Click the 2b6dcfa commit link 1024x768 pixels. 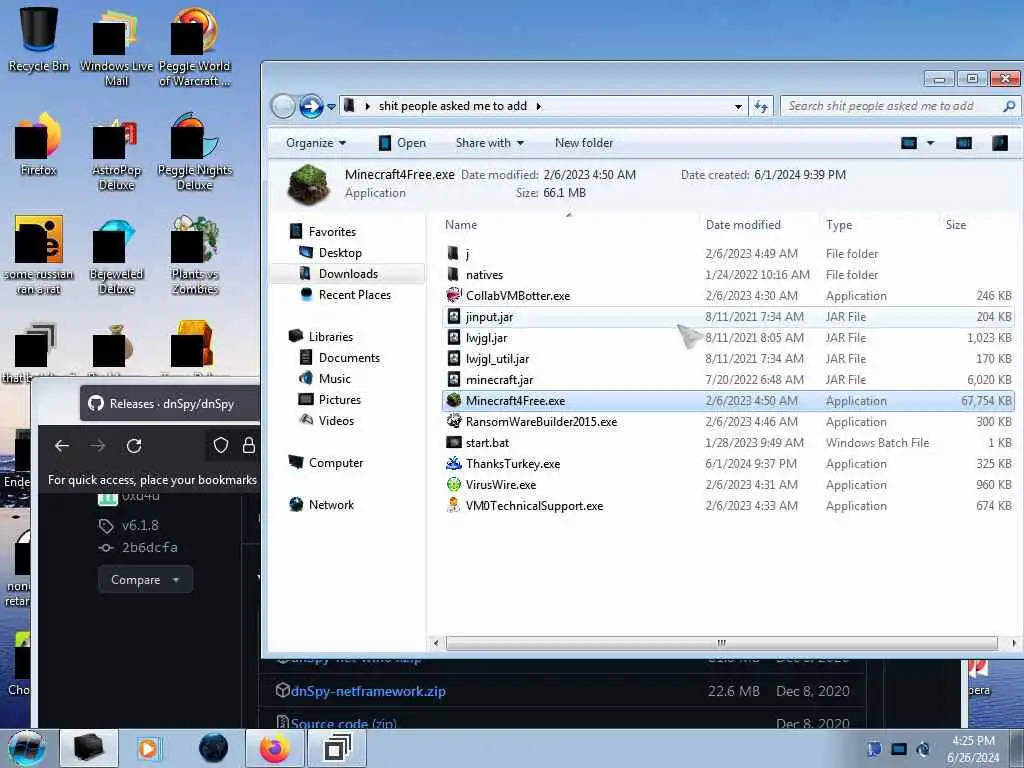[x=150, y=547]
